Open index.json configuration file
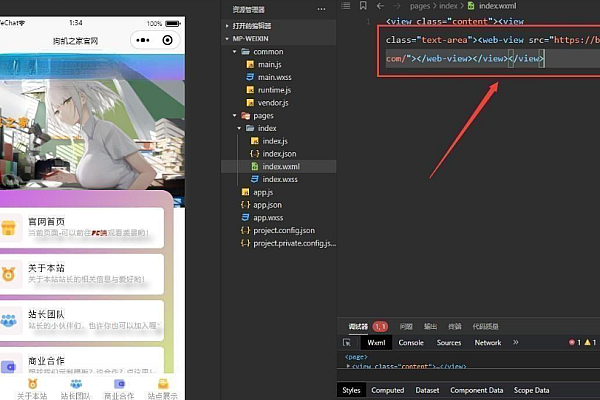Viewport: 600px width, 400px height. pyautogui.click(x=279, y=153)
